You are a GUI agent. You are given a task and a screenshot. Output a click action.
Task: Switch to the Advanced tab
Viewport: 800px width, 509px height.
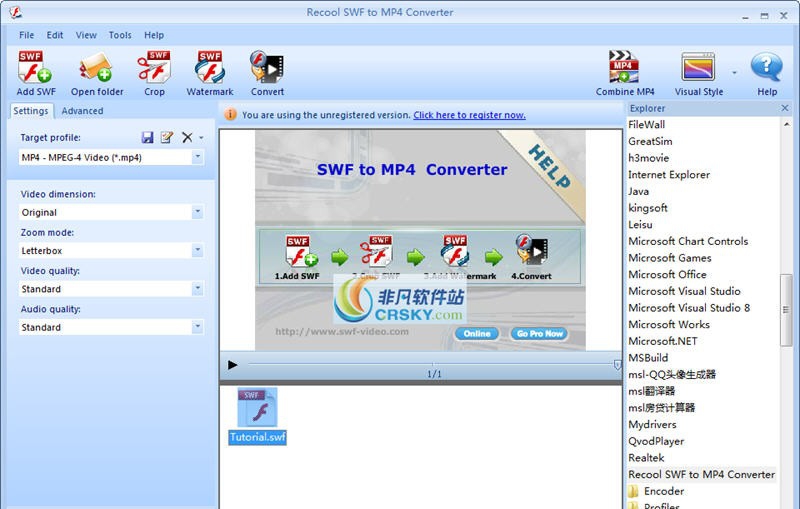click(82, 111)
